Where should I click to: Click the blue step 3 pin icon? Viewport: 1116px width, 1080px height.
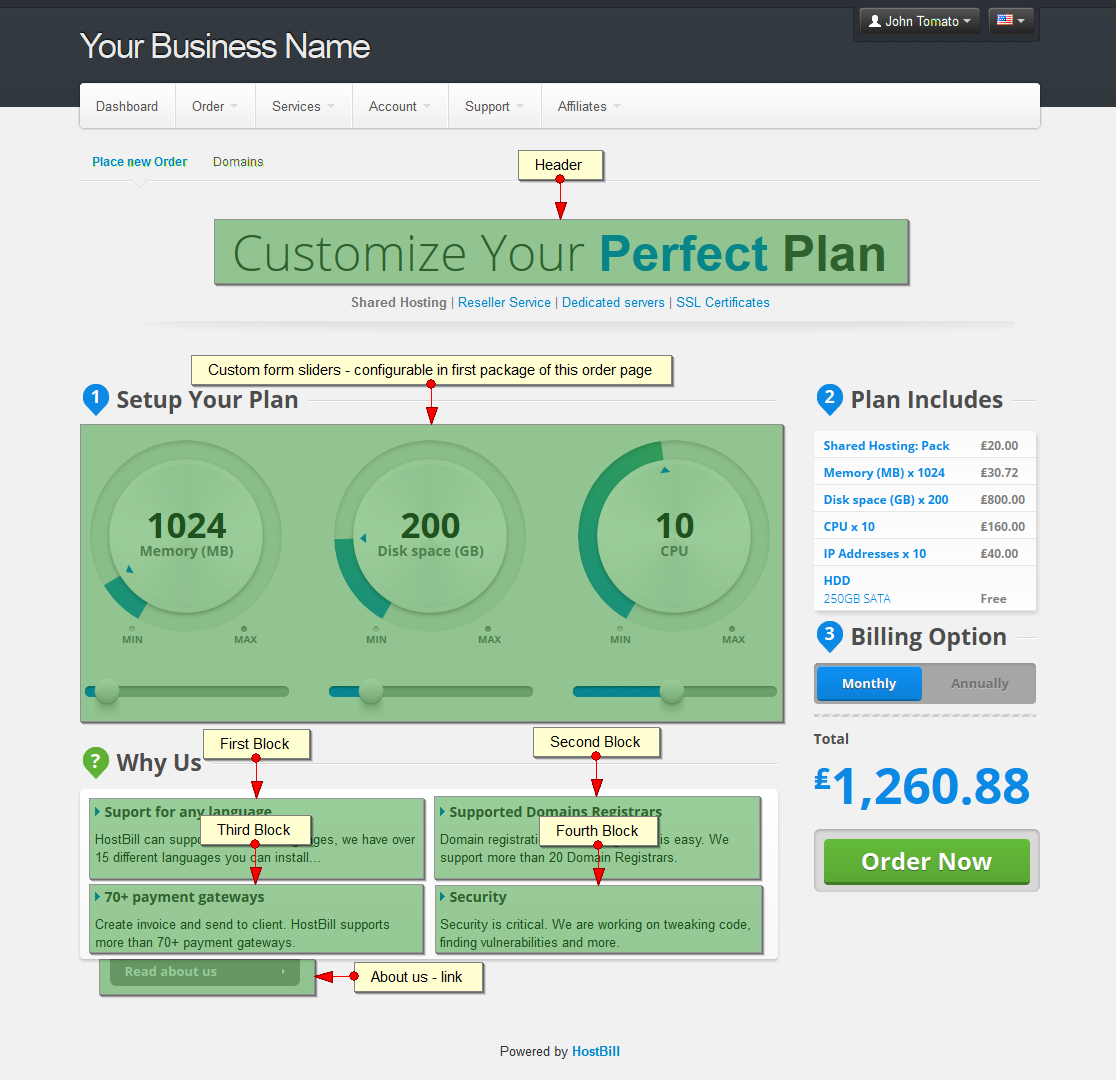[829, 636]
